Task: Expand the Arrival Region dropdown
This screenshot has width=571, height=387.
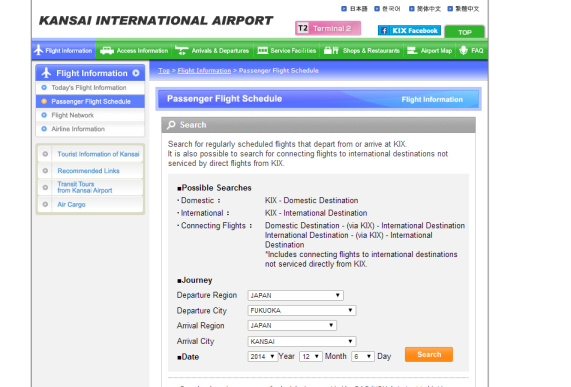Action: point(292,325)
